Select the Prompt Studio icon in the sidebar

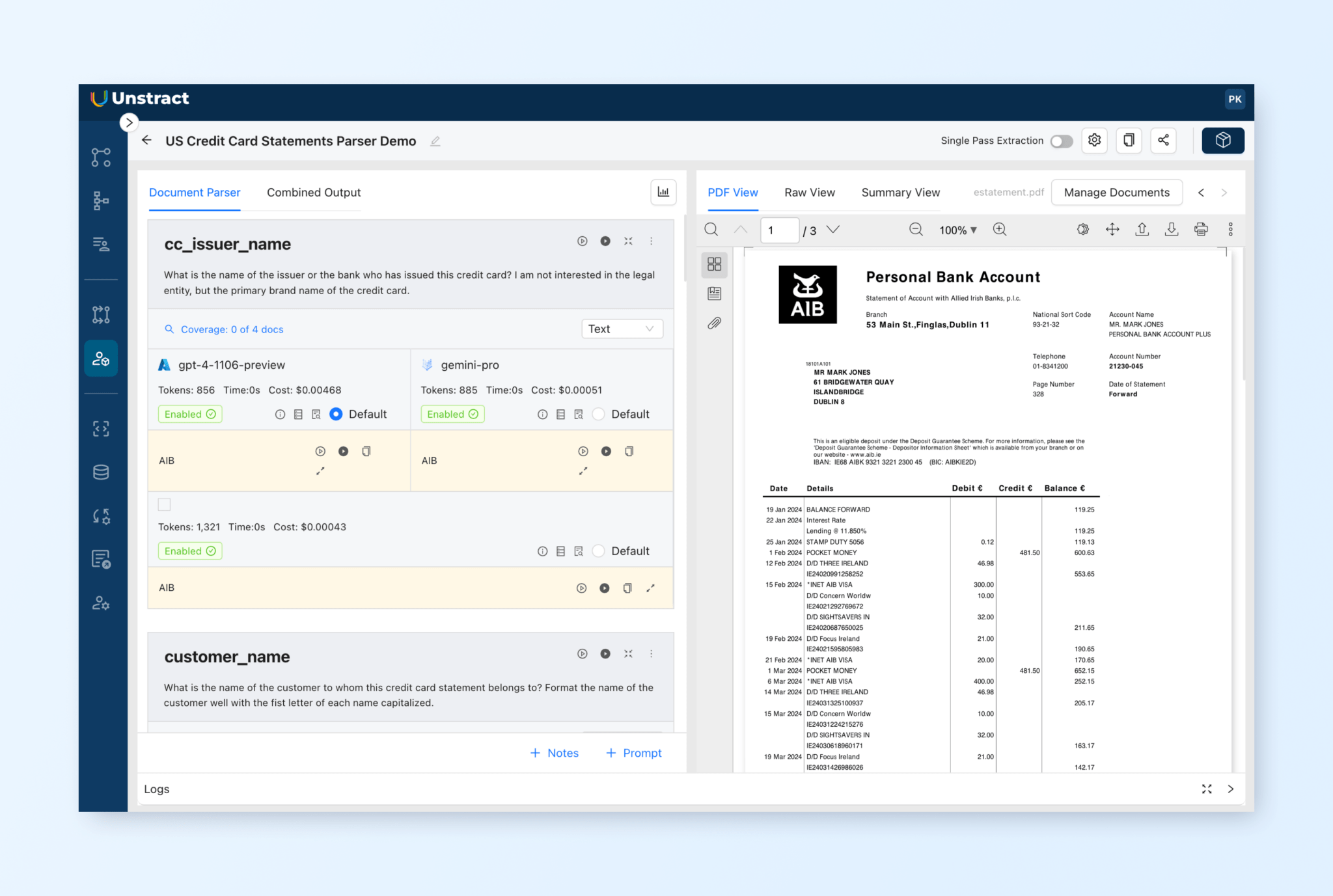tap(101, 358)
